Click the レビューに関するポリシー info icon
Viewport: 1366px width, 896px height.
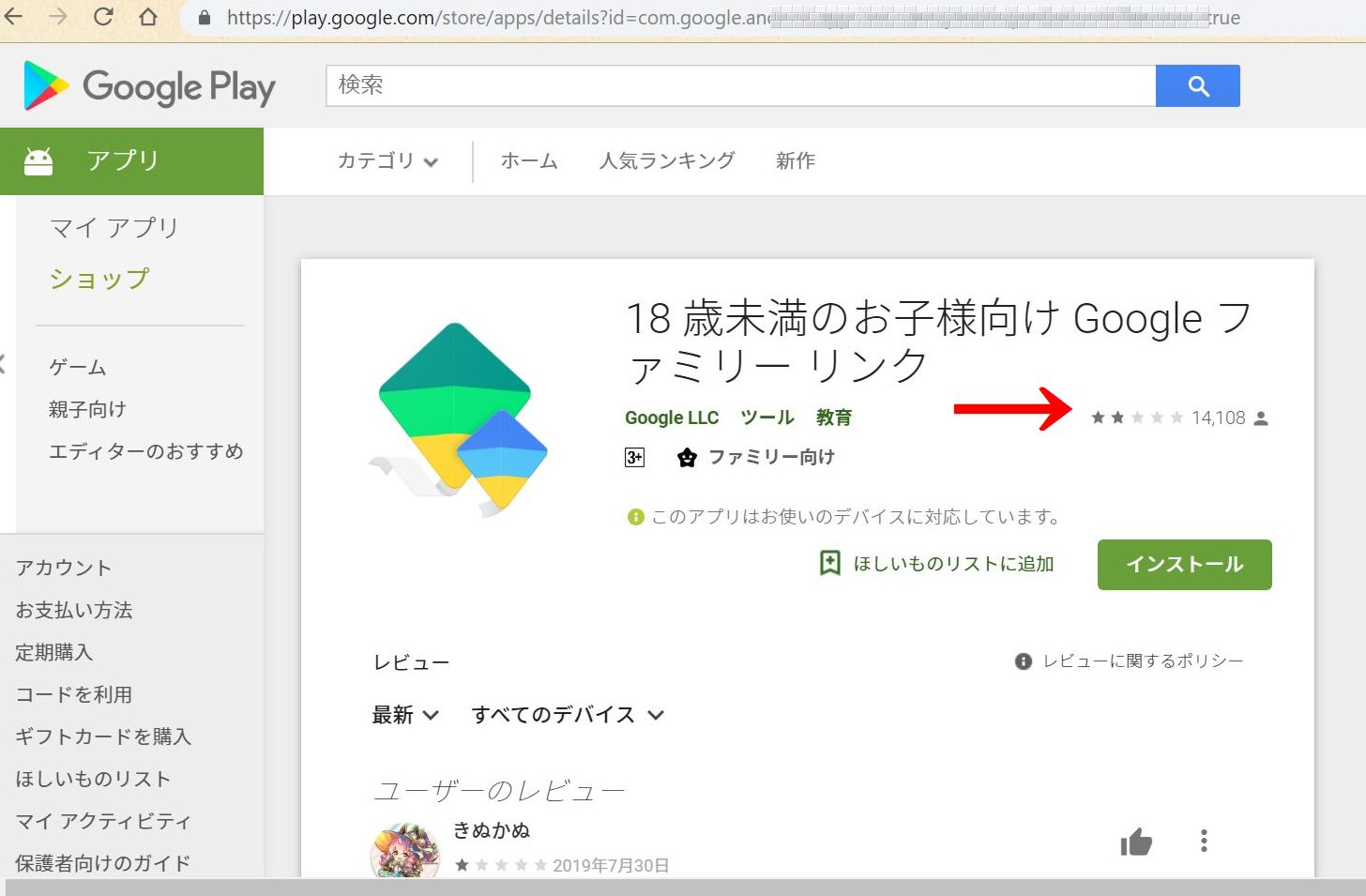tap(1024, 661)
